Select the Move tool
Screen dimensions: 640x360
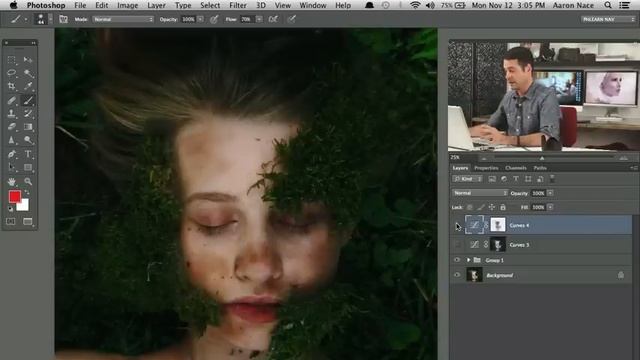(x=28, y=60)
